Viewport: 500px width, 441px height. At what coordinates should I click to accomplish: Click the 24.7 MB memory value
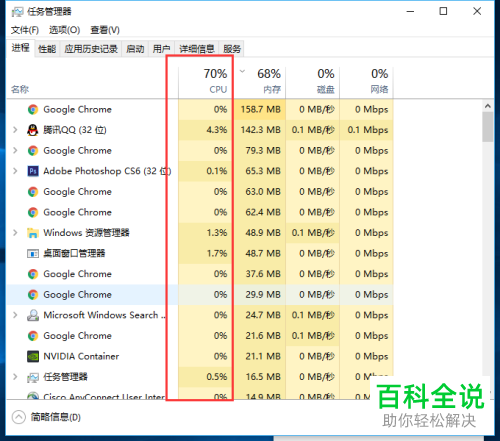[263, 315]
